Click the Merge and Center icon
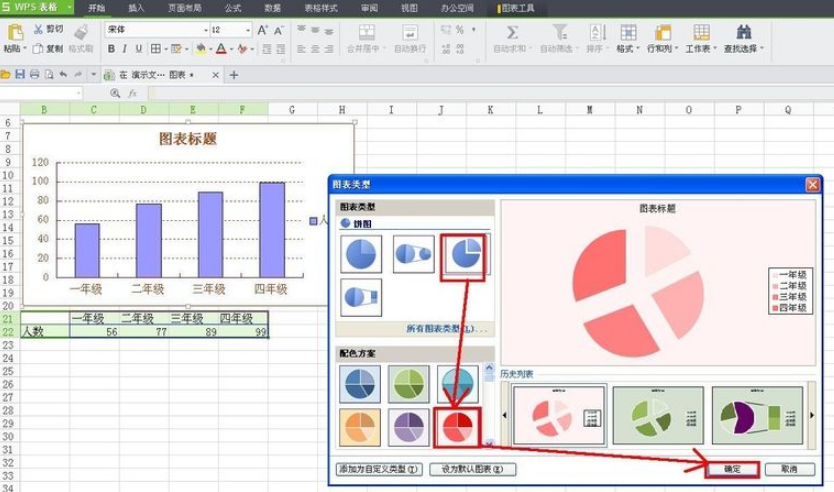The width and height of the screenshot is (834, 492). (x=366, y=32)
